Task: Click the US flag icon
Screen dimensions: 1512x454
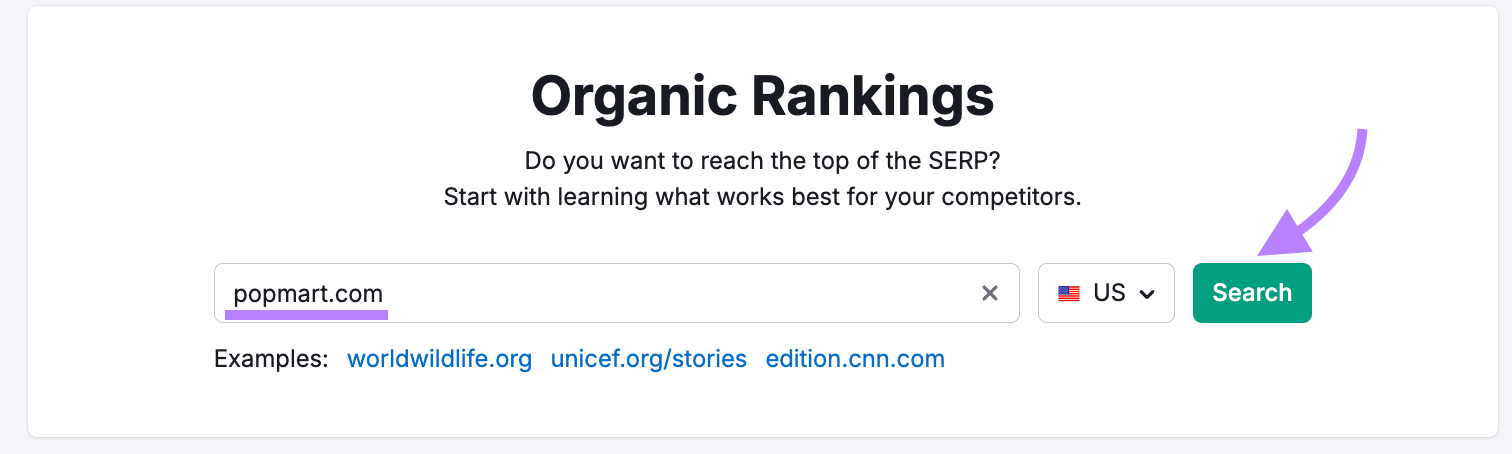Action: point(1069,294)
